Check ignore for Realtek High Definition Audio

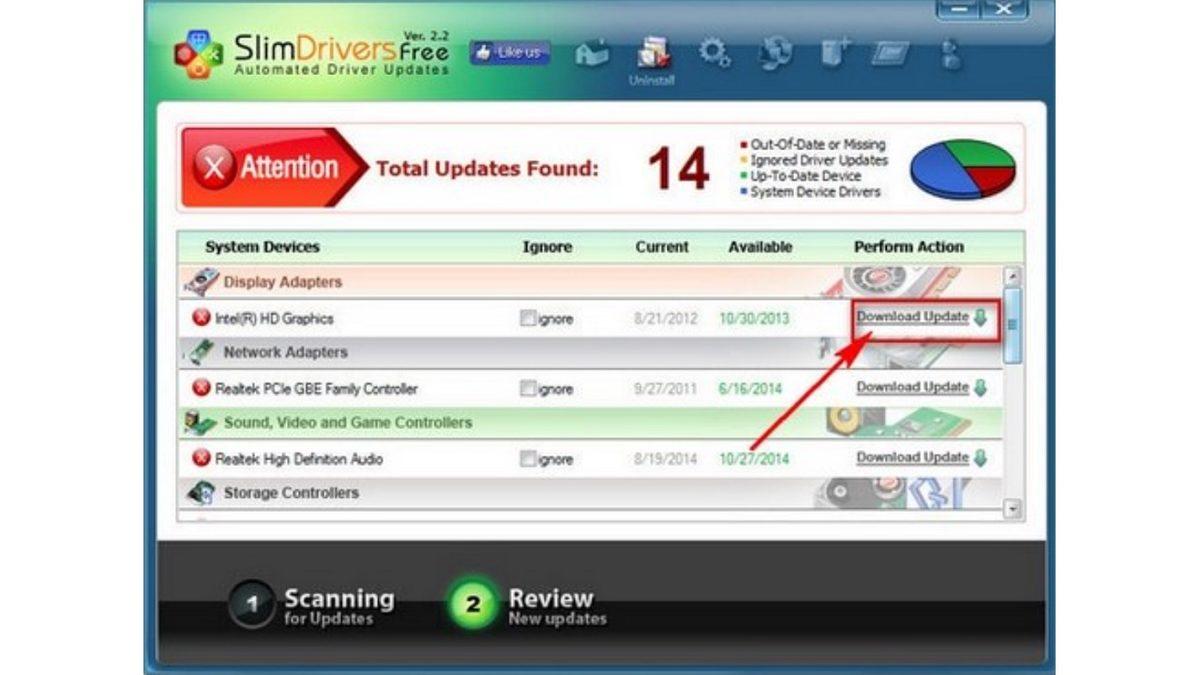[x=528, y=458]
